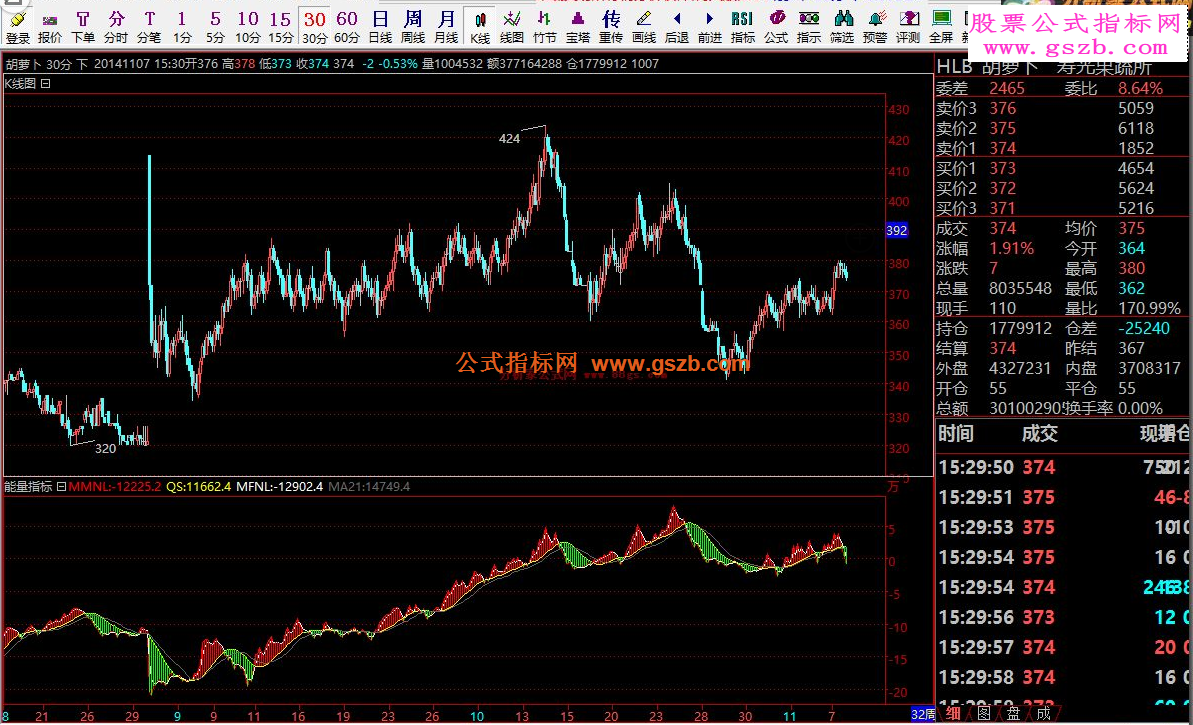1193x725 pixels.
Task: Toggle the K线 candlestick chart style
Action: [x=480, y=26]
